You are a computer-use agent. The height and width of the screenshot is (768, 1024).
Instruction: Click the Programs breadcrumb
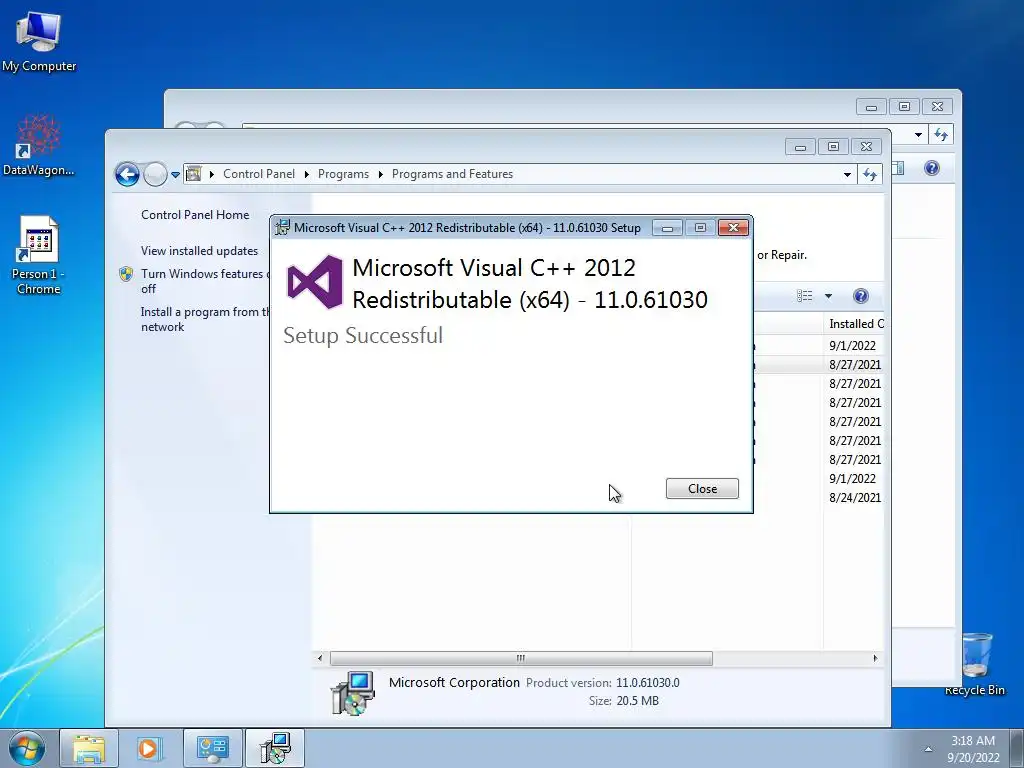click(x=343, y=174)
